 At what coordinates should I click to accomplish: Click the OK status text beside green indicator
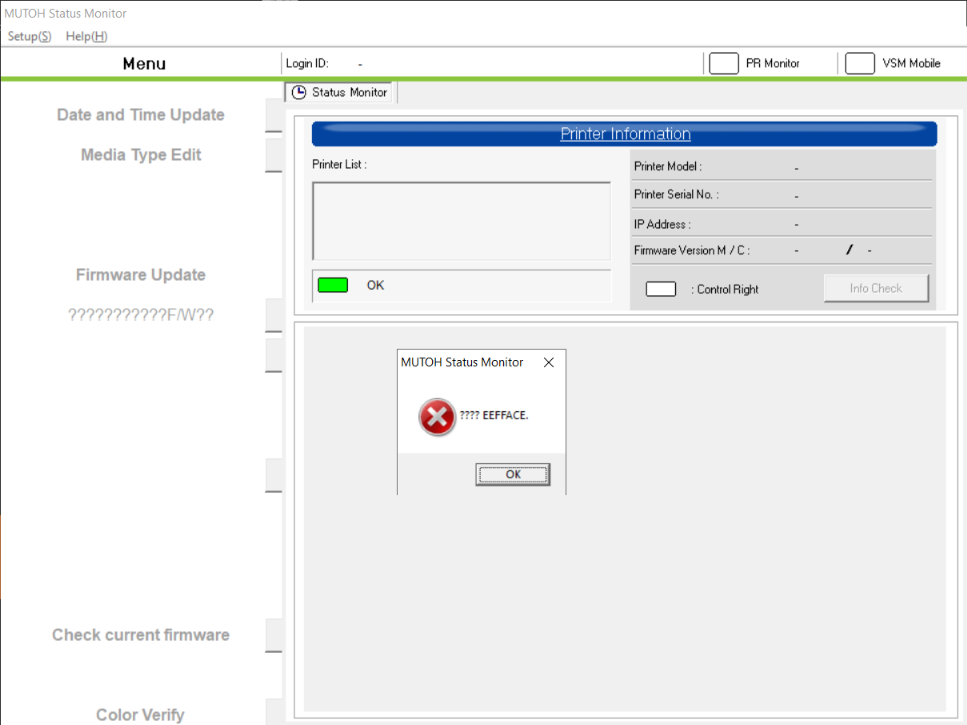pos(375,285)
